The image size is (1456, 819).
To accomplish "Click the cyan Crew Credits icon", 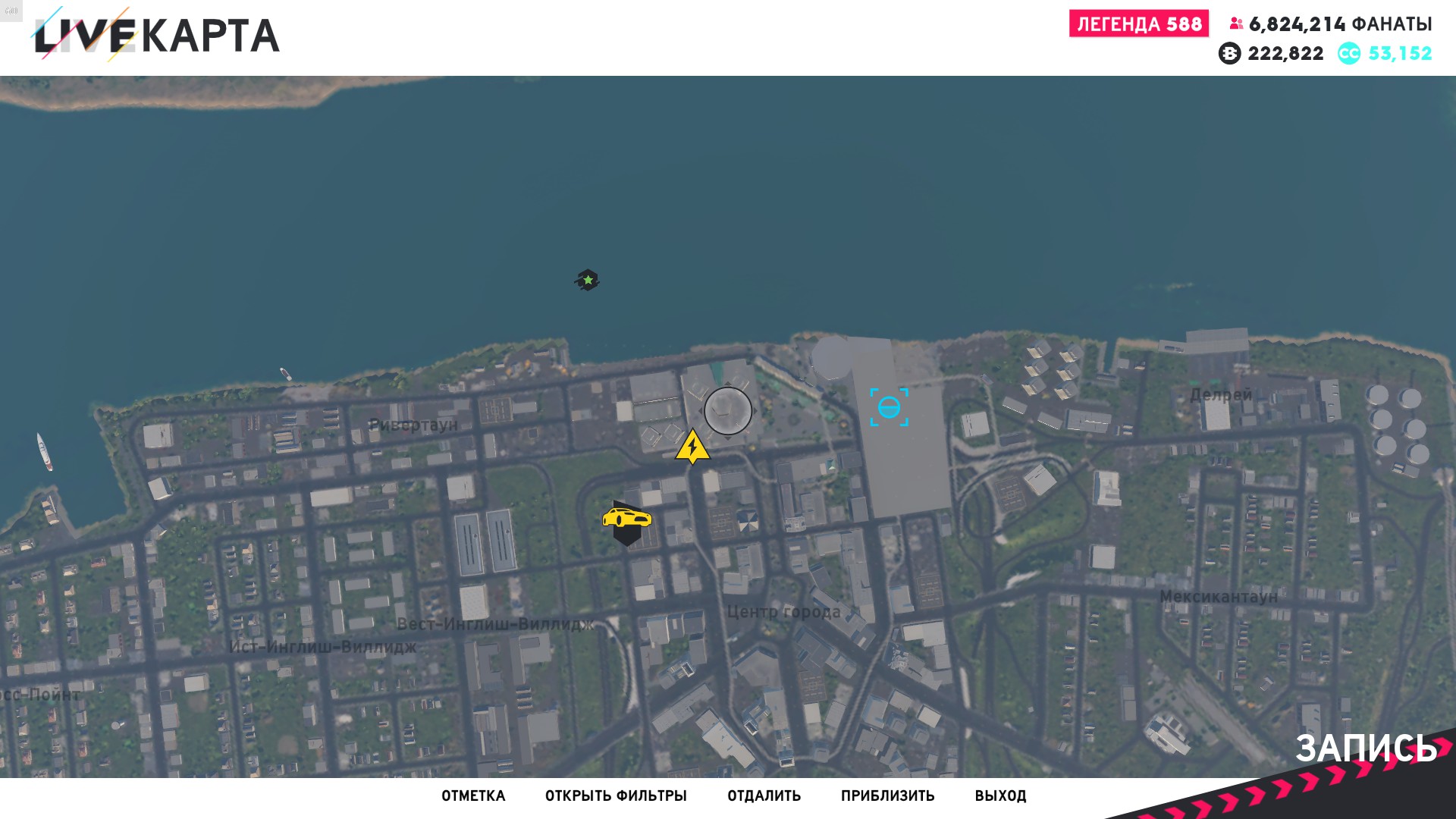I will coord(1348,54).
